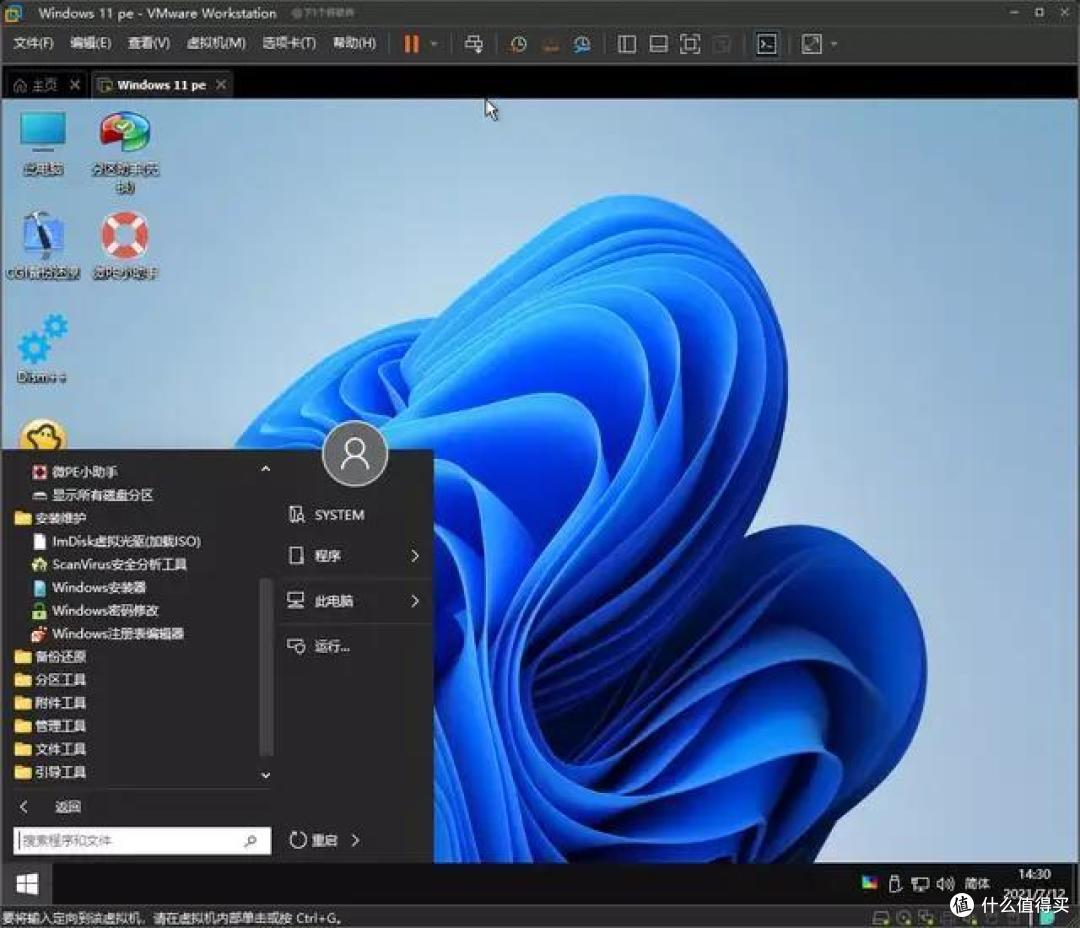Toggle the Show Library panel view
Image resolution: width=1080 pixels, height=928 pixels.
click(626, 44)
